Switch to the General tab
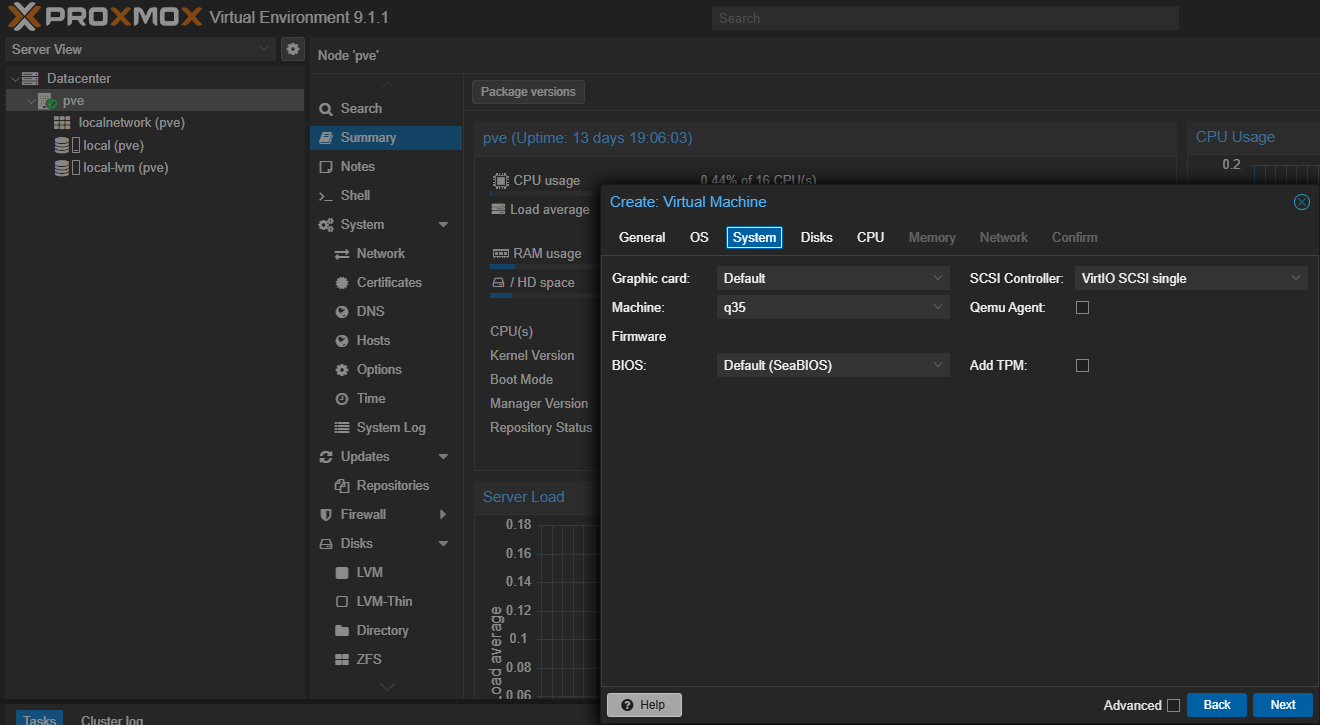1320x725 pixels. [642, 237]
